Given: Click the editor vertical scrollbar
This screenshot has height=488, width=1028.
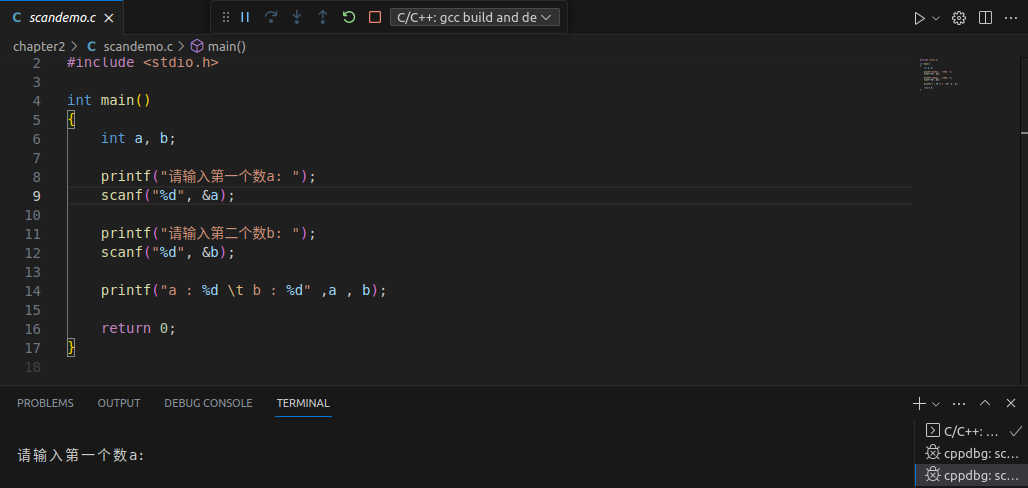Looking at the screenshot, I should tap(1024, 220).
